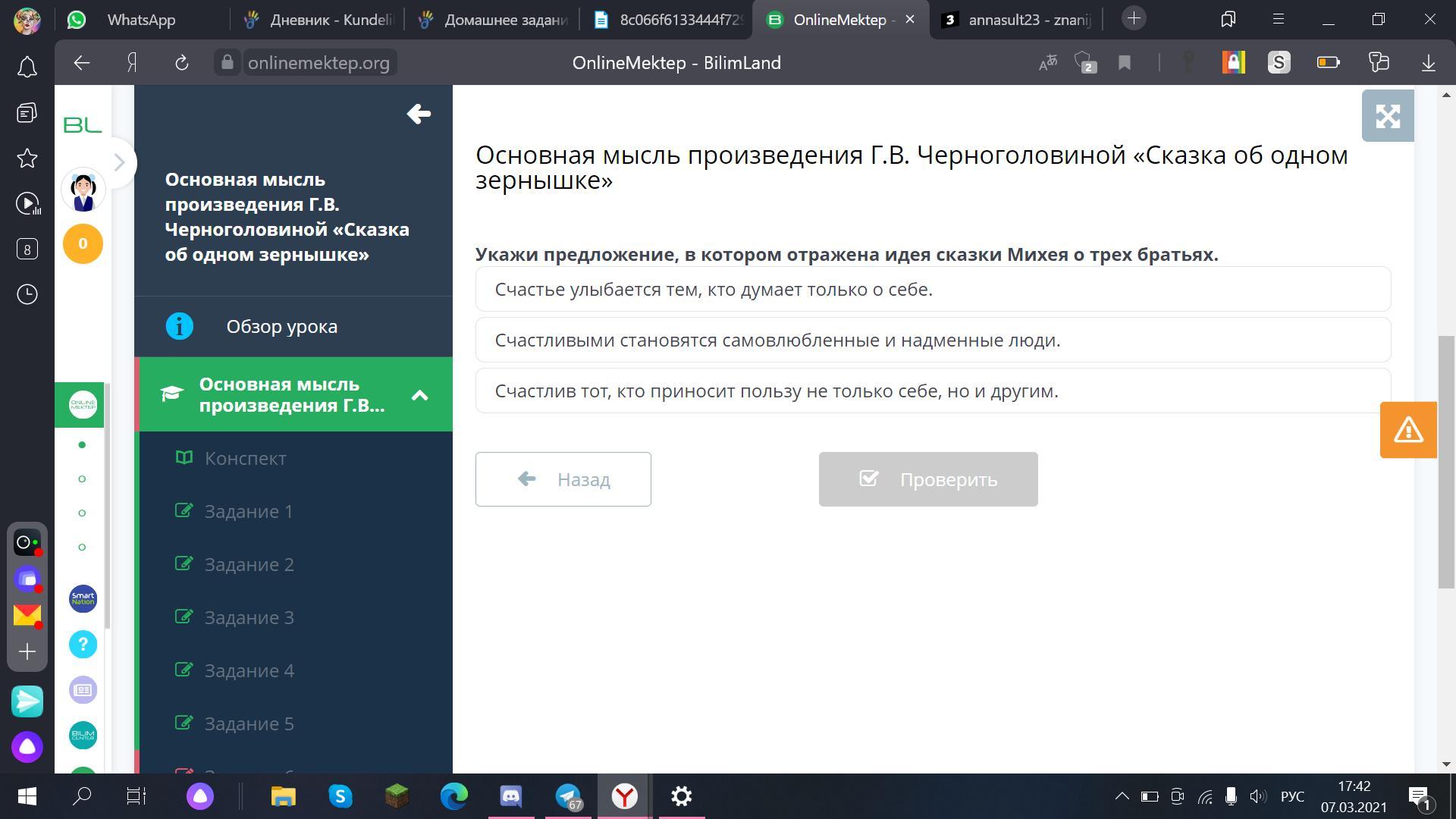The height and width of the screenshot is (819, 1456).
Task: Click the fullscreen expand arrows icon
Action: [1387, 116]
